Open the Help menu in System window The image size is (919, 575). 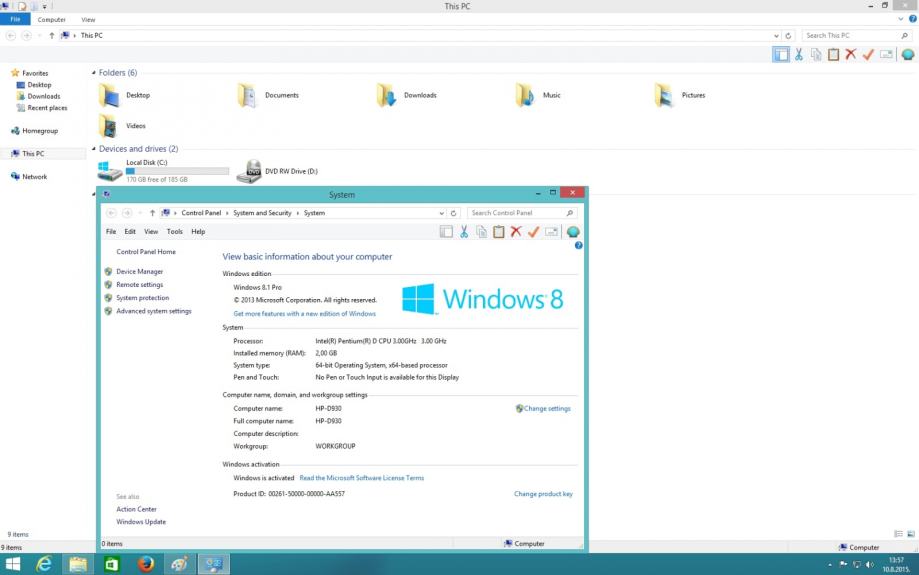pyautogui.click(x=198, y=232)
